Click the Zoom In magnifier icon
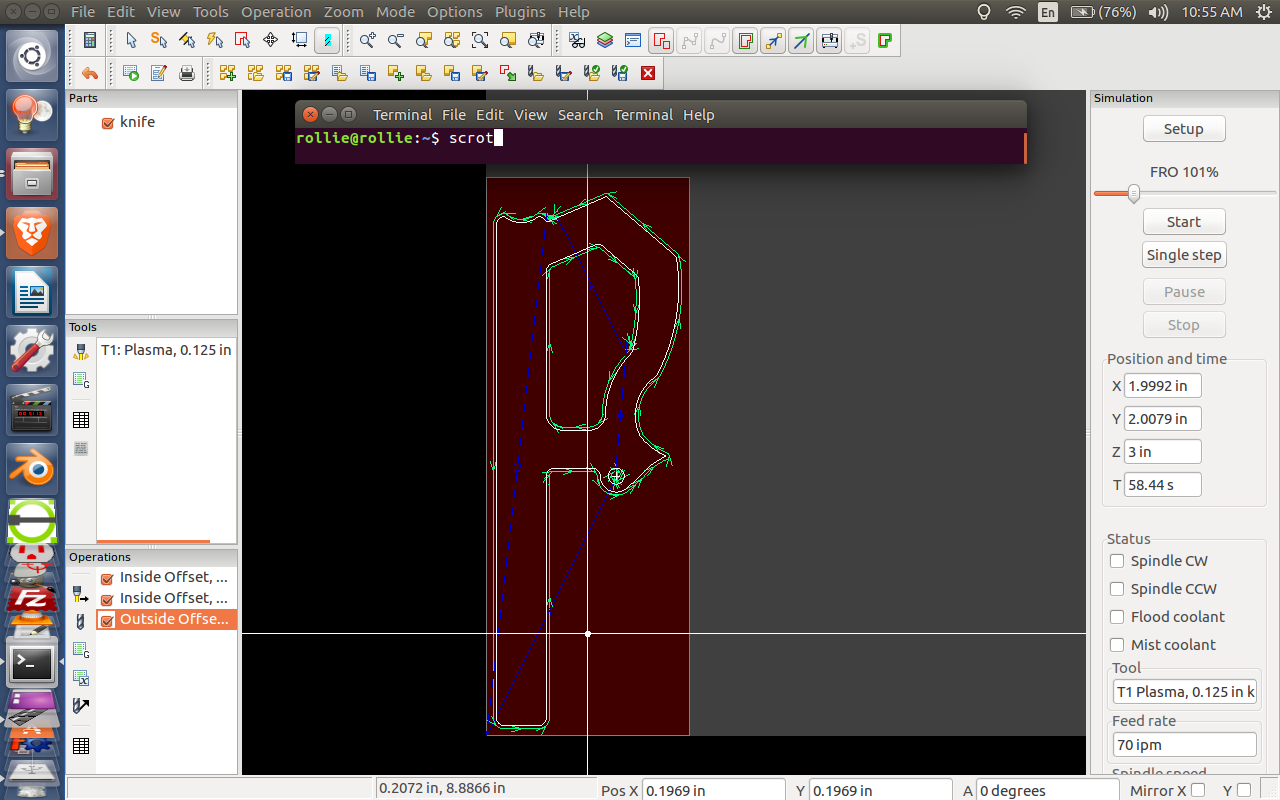 (367, 40)
